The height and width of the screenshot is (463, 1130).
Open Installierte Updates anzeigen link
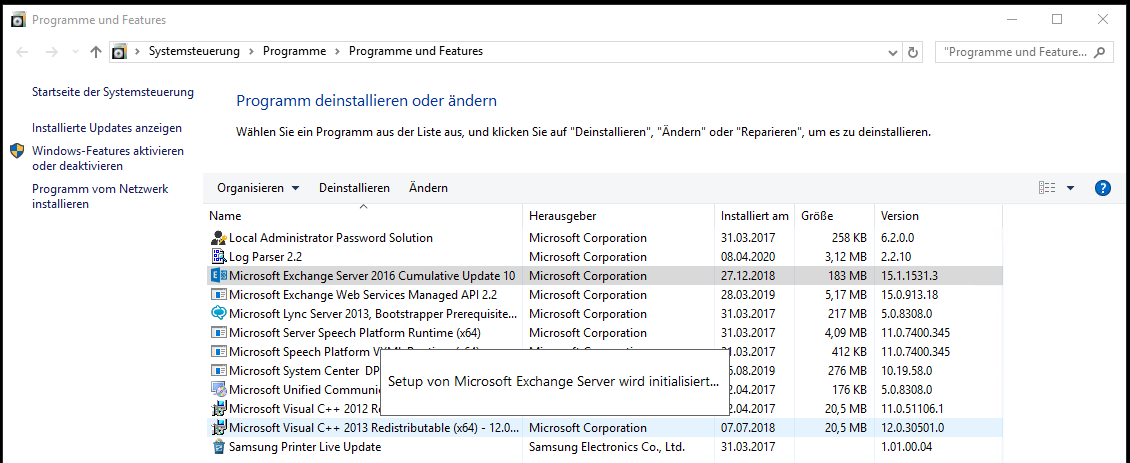pos(107,128)
